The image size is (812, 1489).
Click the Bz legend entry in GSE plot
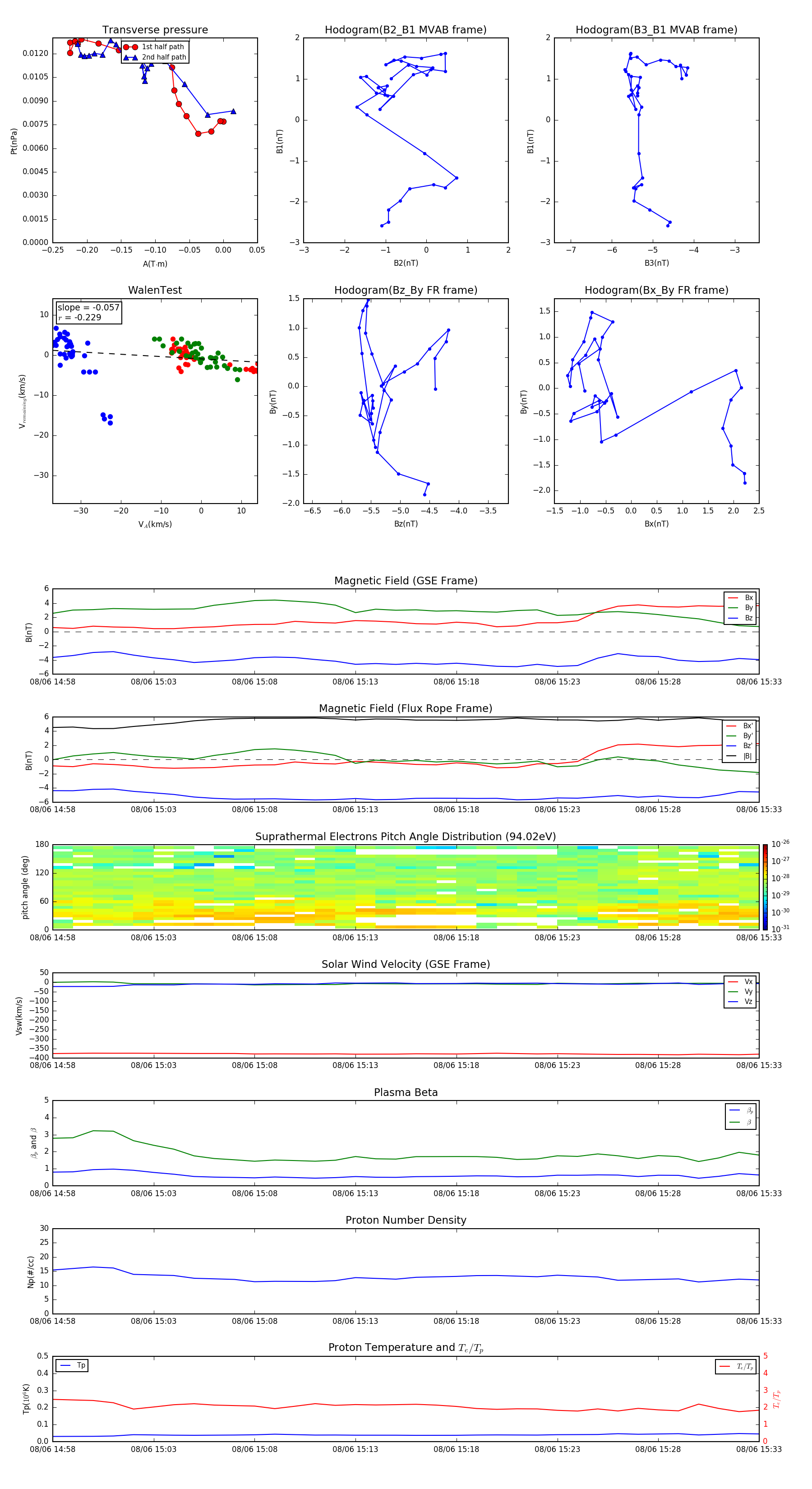point(740,618)
